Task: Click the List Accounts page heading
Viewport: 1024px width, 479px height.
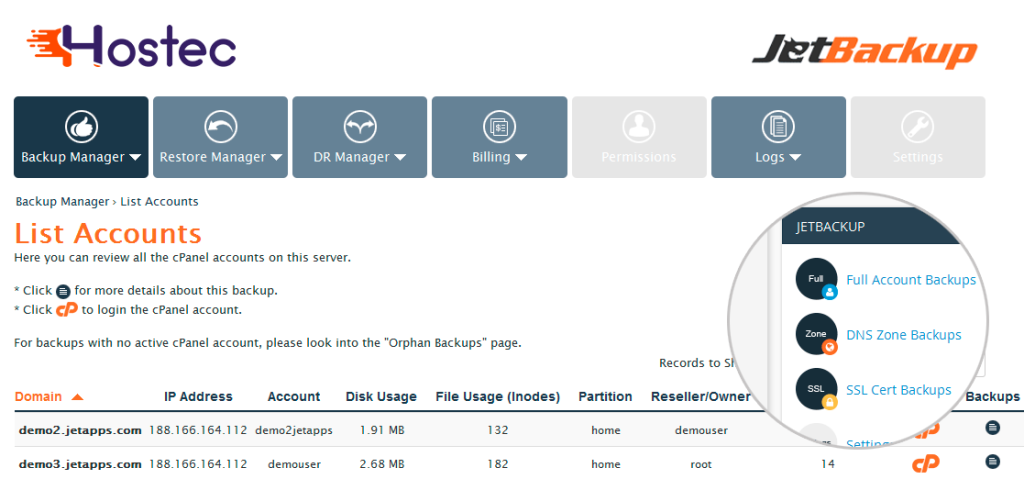Action: [108, 233]
